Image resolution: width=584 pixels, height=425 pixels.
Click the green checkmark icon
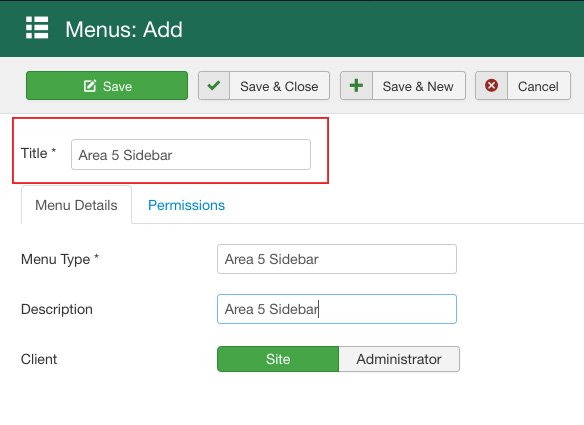tap(214, 86)
